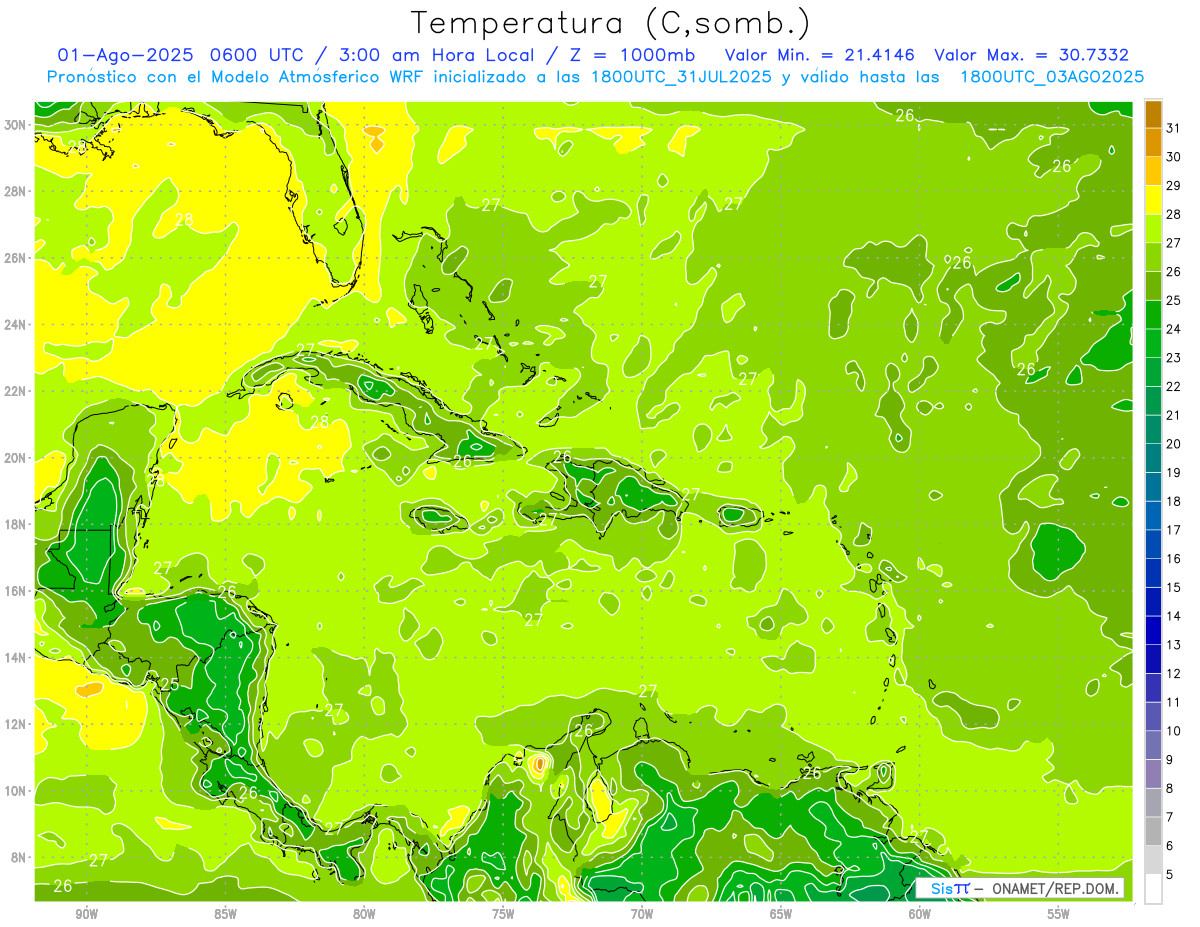Click the 22N latitude axis label

[x=16, y=391]
